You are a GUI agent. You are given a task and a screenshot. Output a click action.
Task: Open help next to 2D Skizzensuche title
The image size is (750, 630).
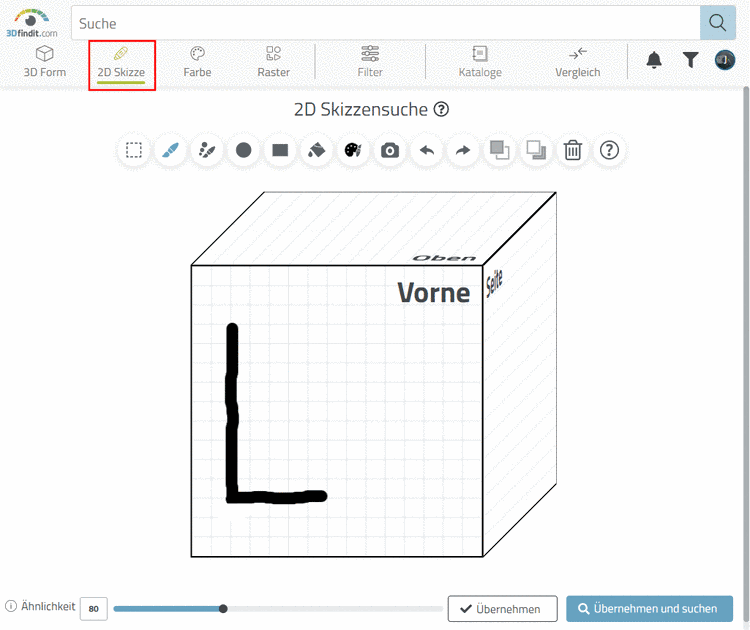441,110
